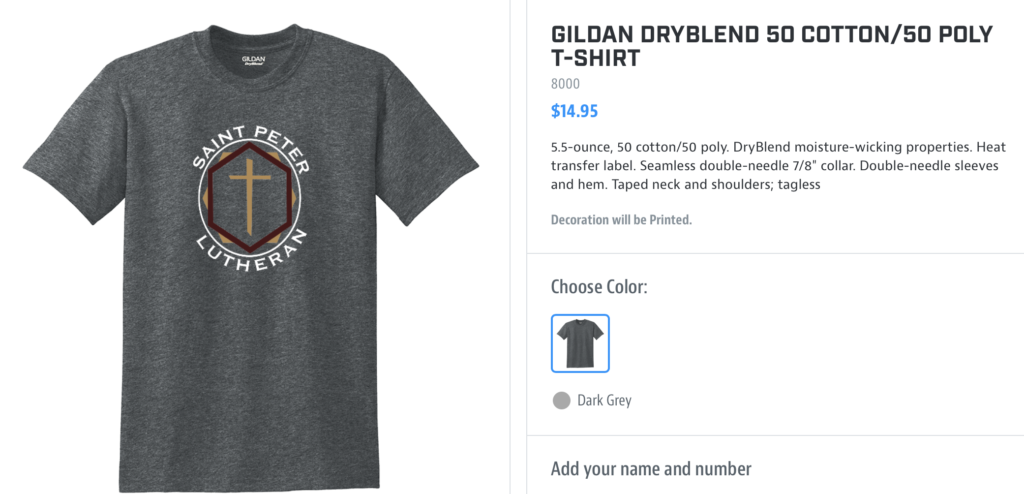This screenshot has height=494, width=1024.
Task: Click the Dark Grey color label
Action: click(x=604, y=401)
